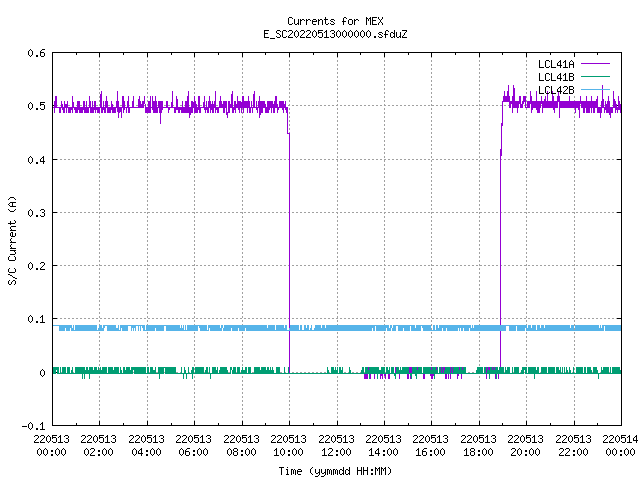640x480 pixels.
Task: Click the y-axis tick value 0.2
Action: 37,266
